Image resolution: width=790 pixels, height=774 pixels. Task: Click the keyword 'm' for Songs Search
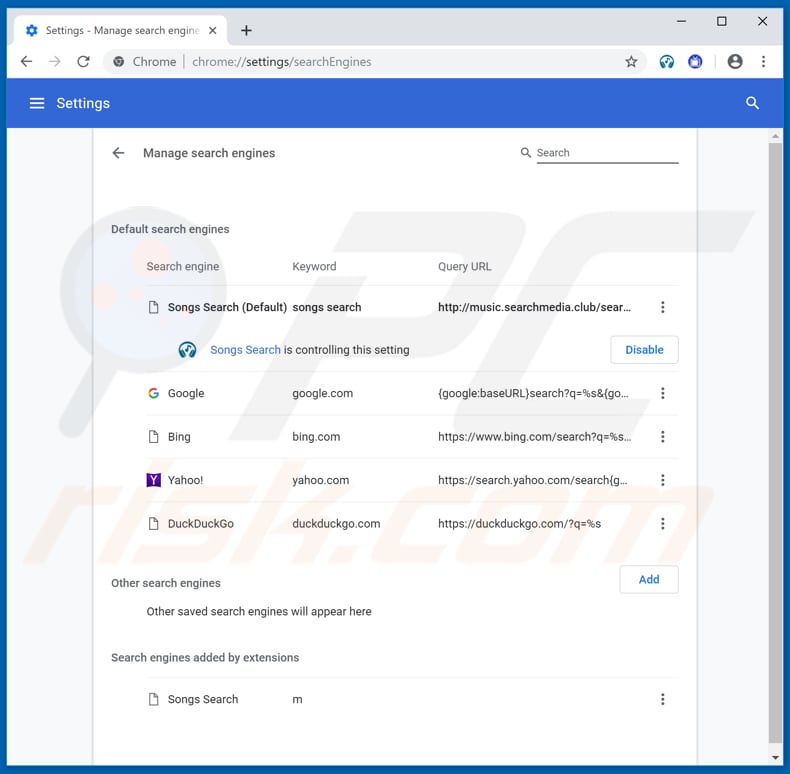297,699
